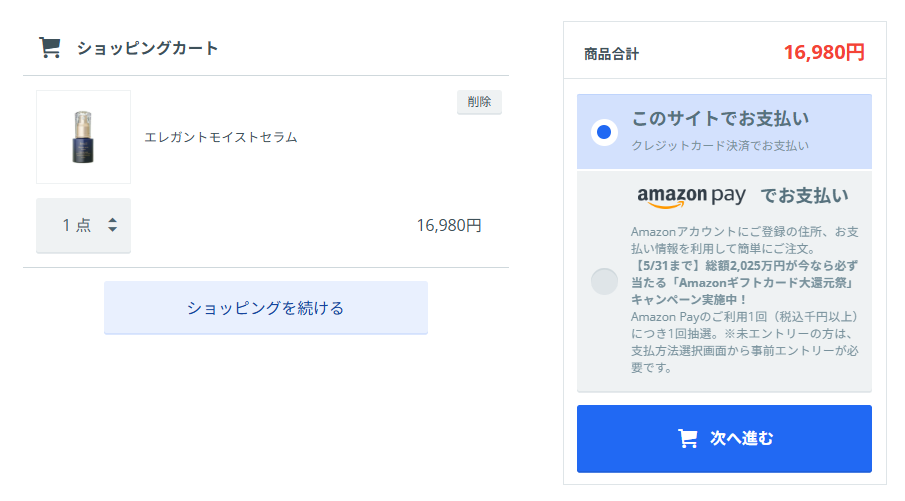Click the Amazon Pay logo

coord(691,197)
